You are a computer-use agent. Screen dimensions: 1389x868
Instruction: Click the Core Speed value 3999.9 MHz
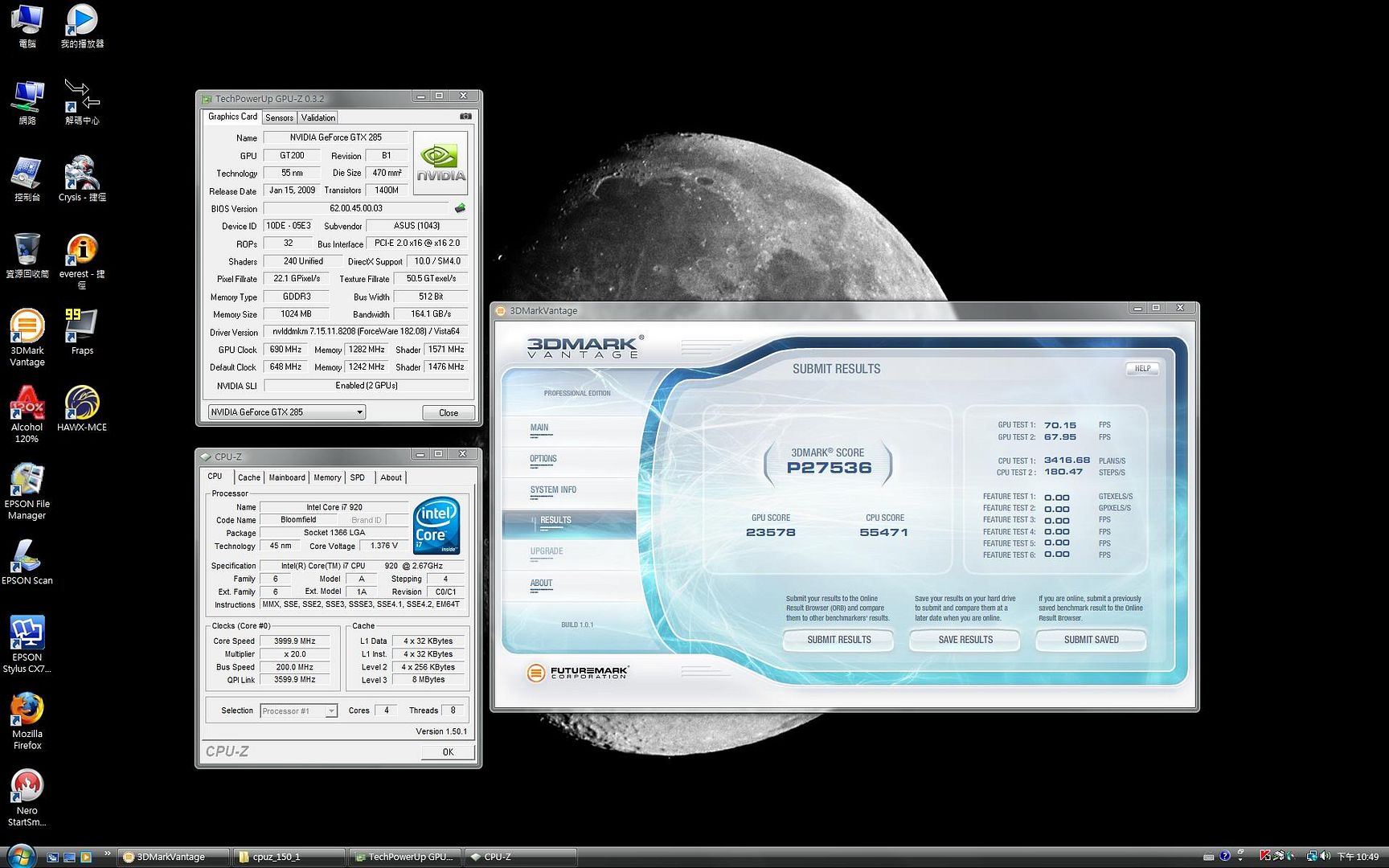pyautogui.click(x=294, y=641)
